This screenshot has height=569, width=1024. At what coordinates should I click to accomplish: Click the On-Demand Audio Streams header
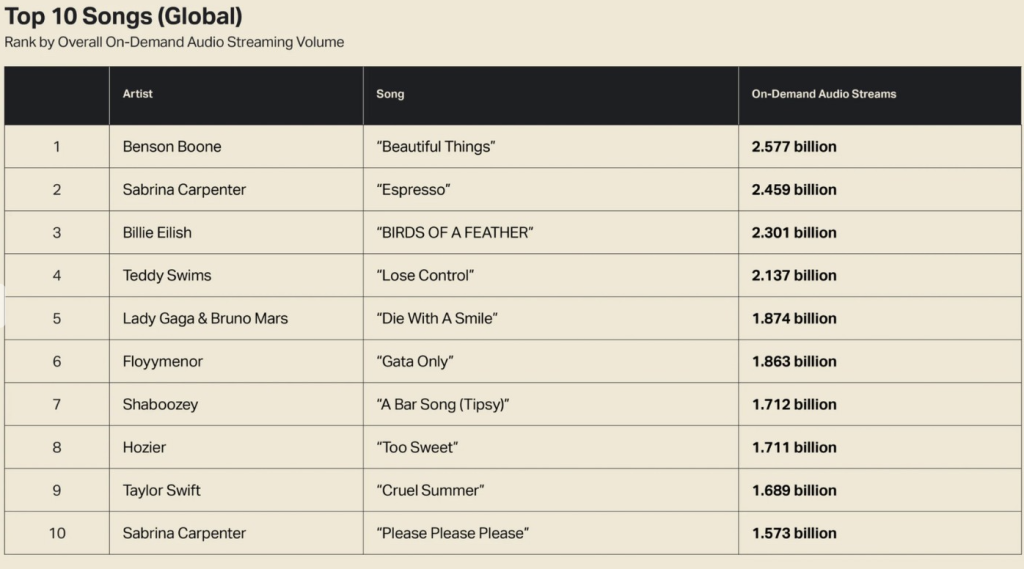tap(824, 94)
